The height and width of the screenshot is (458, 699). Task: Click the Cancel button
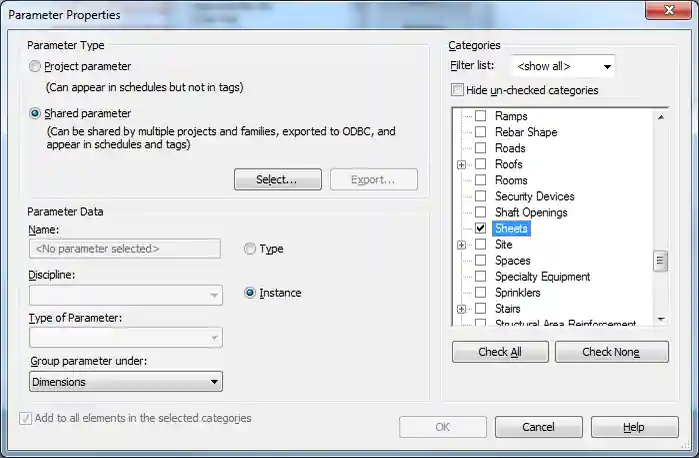[x=538, y=427]
